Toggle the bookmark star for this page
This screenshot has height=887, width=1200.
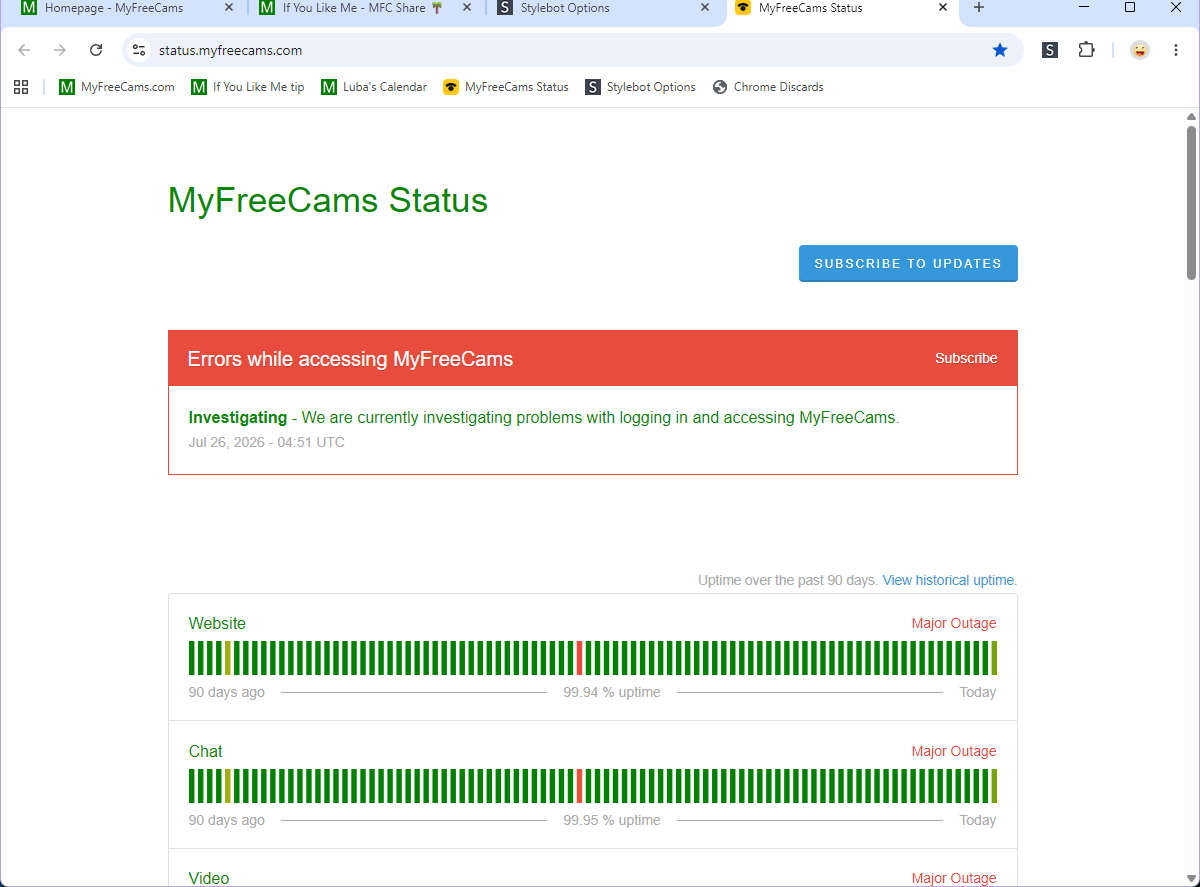tap(1000, 50)
